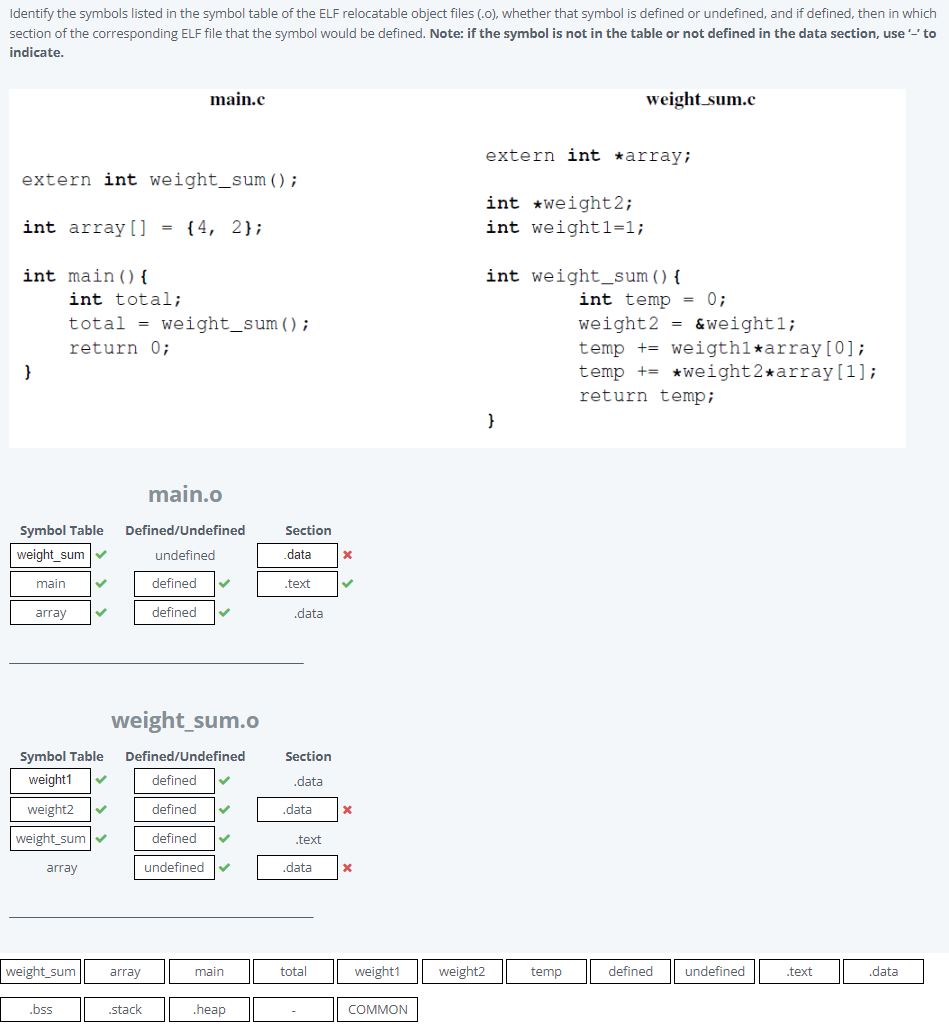Click main.o array's defined drop box
Viewport: 949px width, 1026px height.
tap(174, 612)
